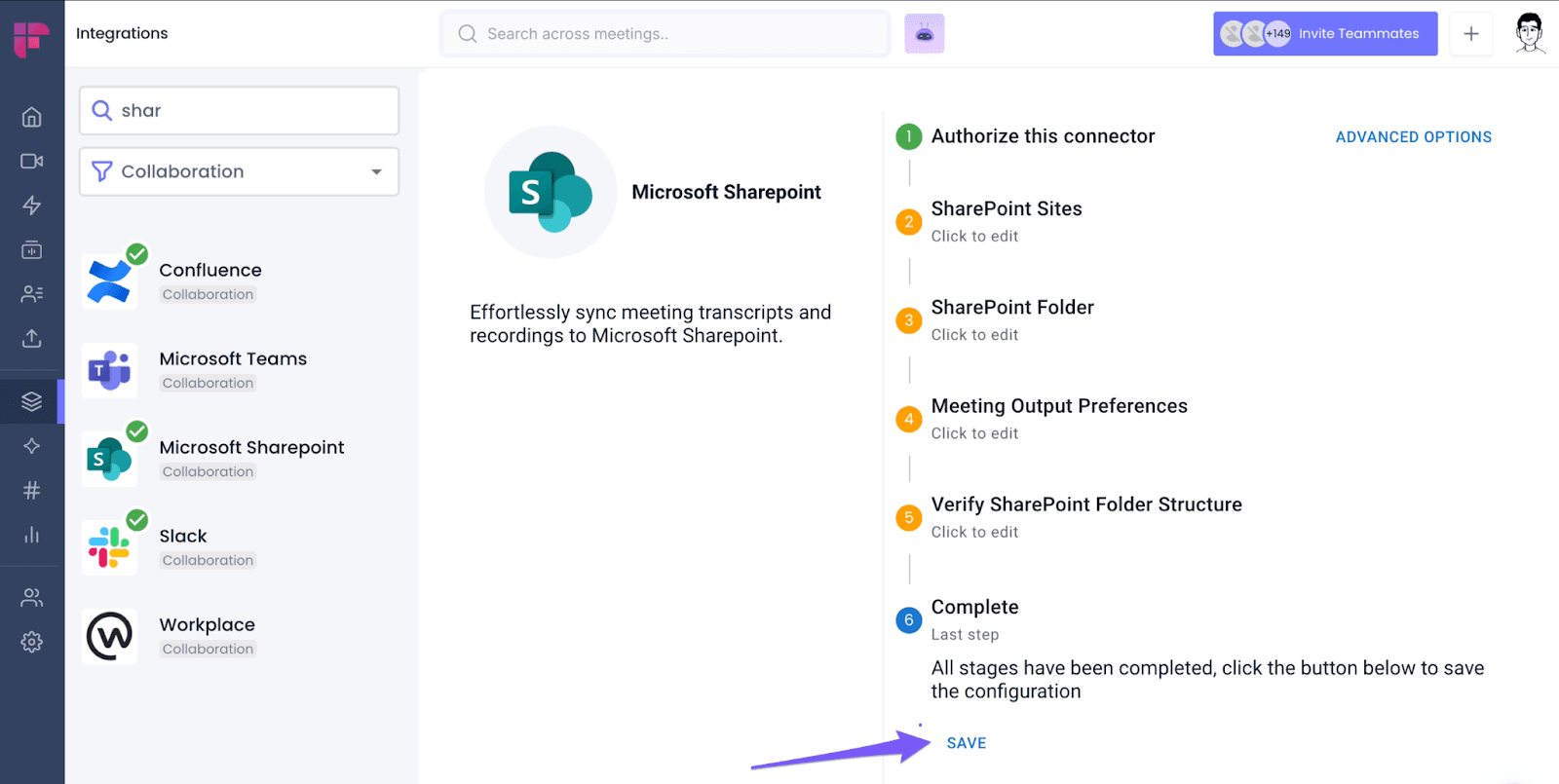Click Collaboration tag under Confluence

[208, 294]
